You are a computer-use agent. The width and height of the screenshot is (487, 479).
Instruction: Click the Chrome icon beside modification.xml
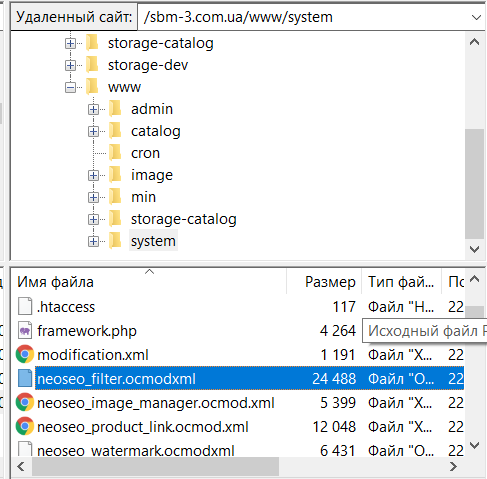tap(25, 354)
